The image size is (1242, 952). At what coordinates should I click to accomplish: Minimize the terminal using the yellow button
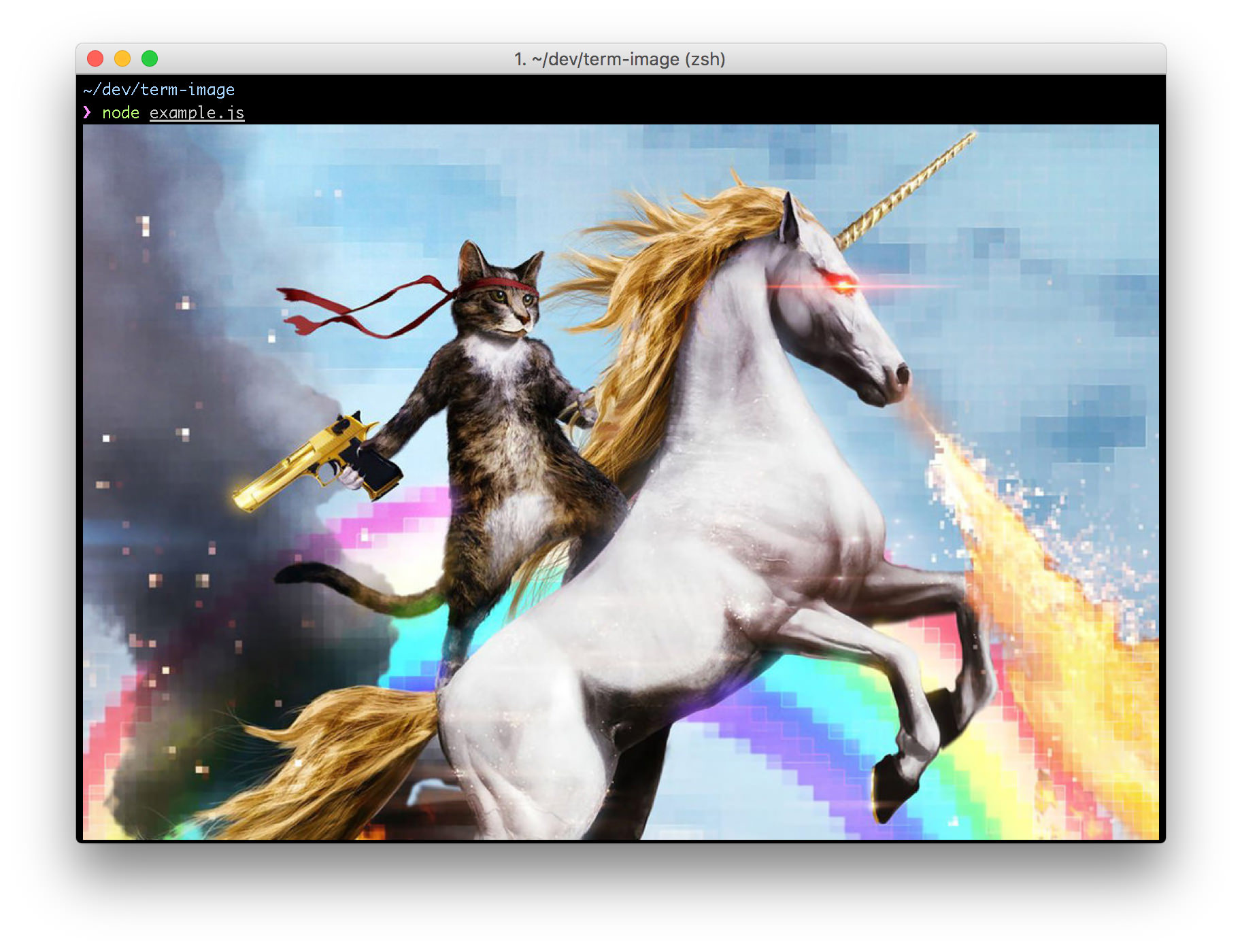pos(122,58)
